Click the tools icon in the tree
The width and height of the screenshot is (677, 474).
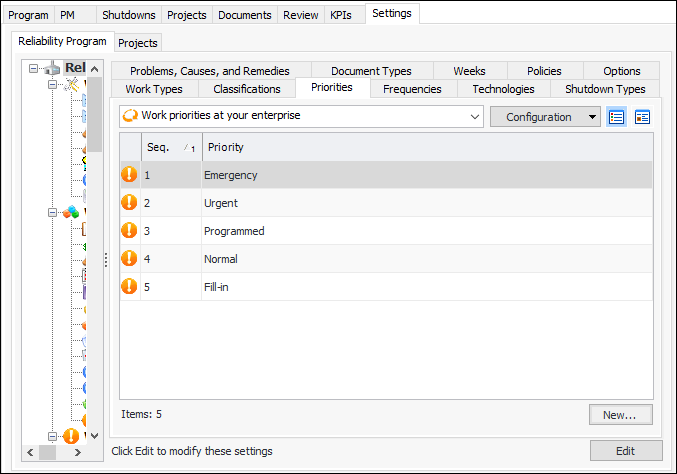[x=70, y=87]
